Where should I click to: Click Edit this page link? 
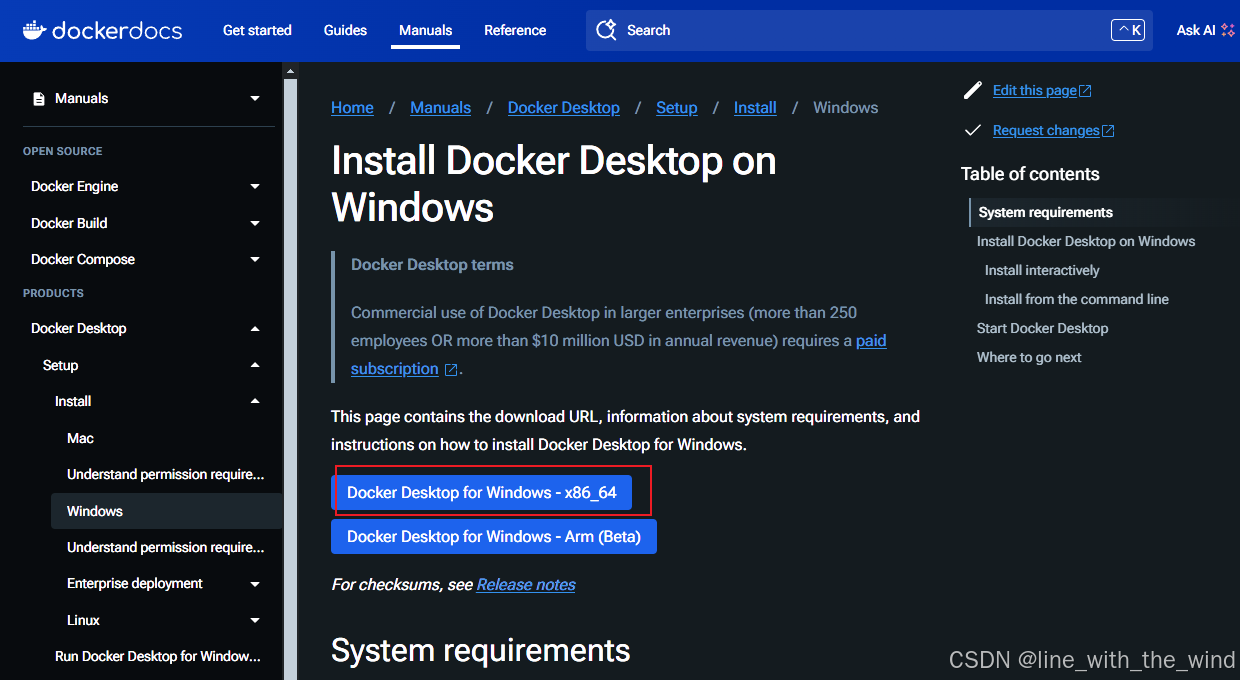[x=1035, y=90]
